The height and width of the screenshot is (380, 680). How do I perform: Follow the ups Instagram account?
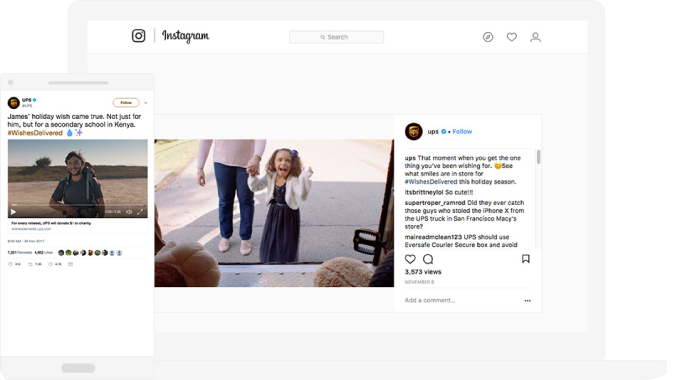tap(462, 131)
